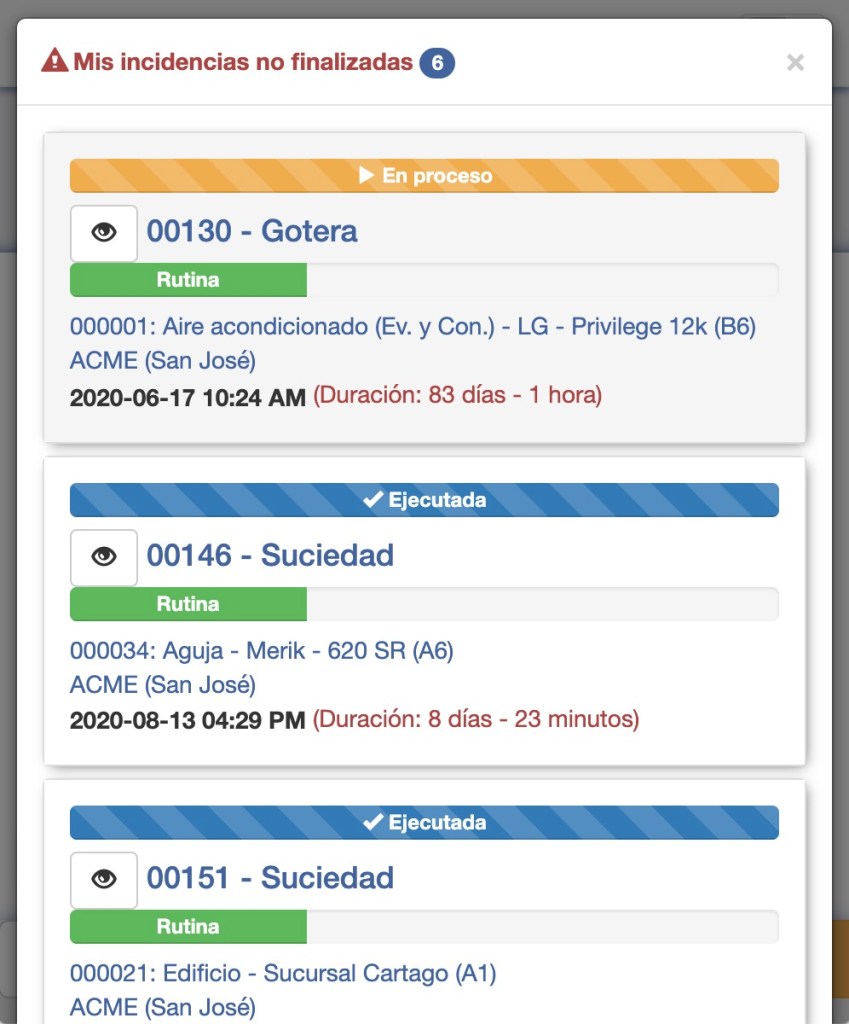Screen dimensions: 849x1024
Task: Click the red warning triangle icon
Action: [x=54, y=62]
